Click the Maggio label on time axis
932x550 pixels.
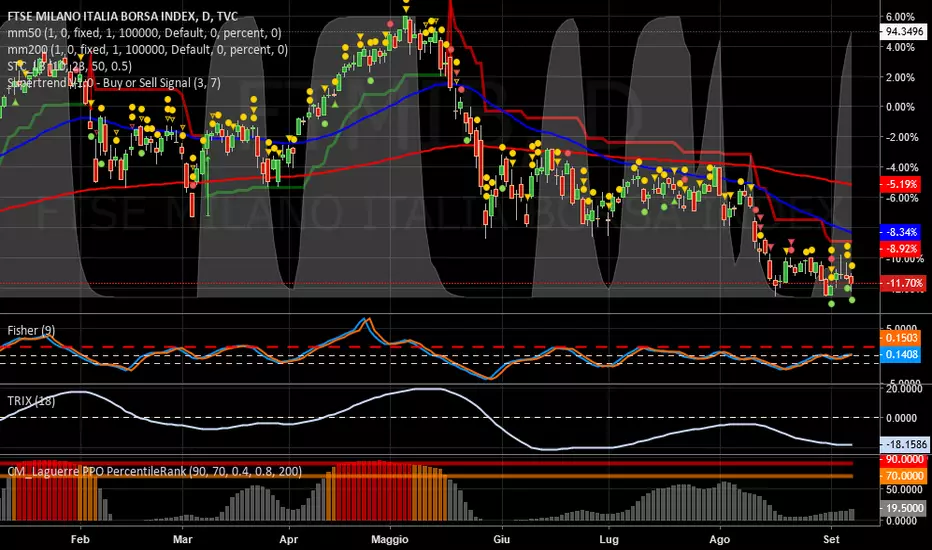click(x=390, y=539)
